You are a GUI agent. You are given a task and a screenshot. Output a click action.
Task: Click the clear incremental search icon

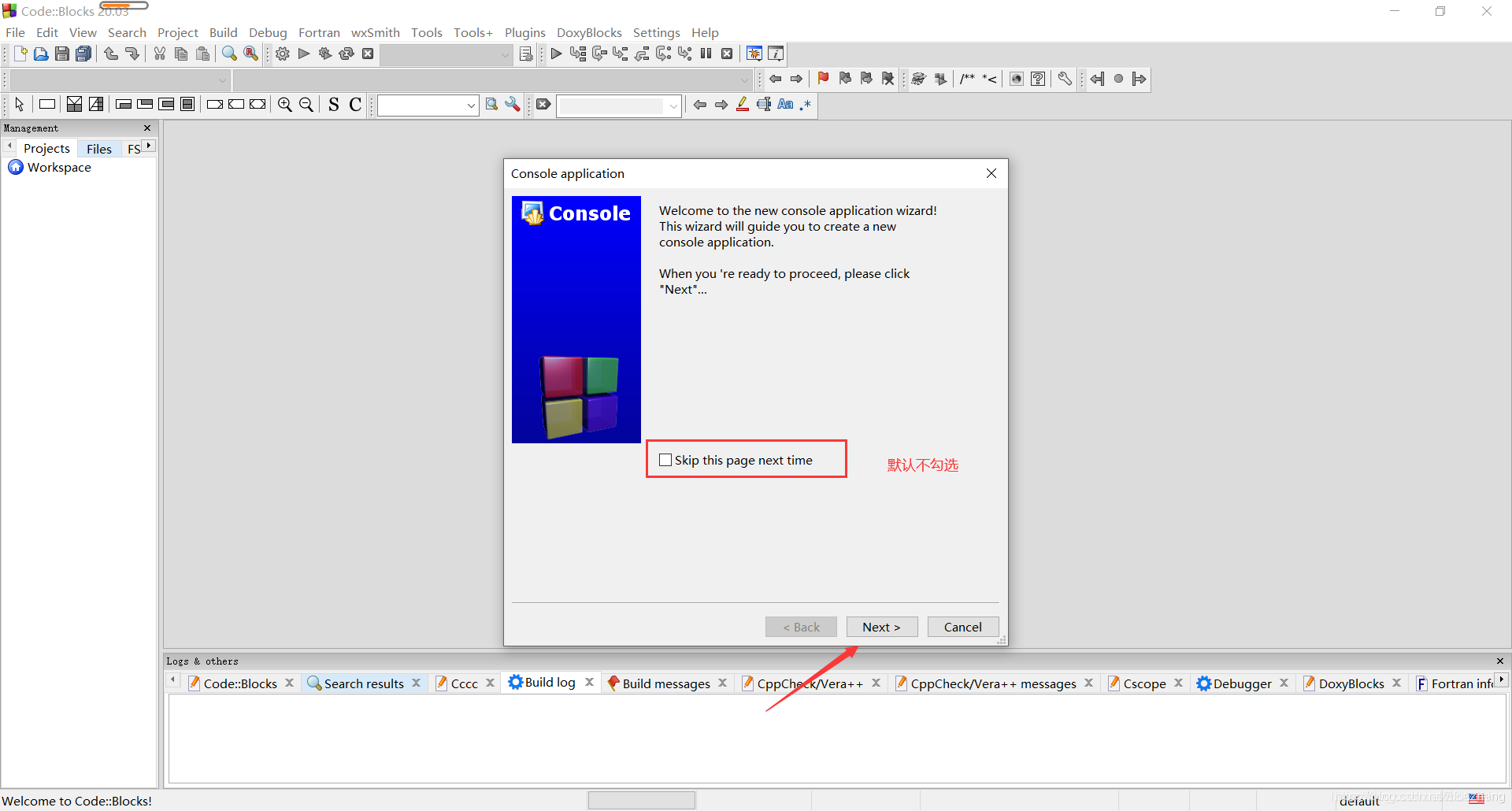point(543,104)
